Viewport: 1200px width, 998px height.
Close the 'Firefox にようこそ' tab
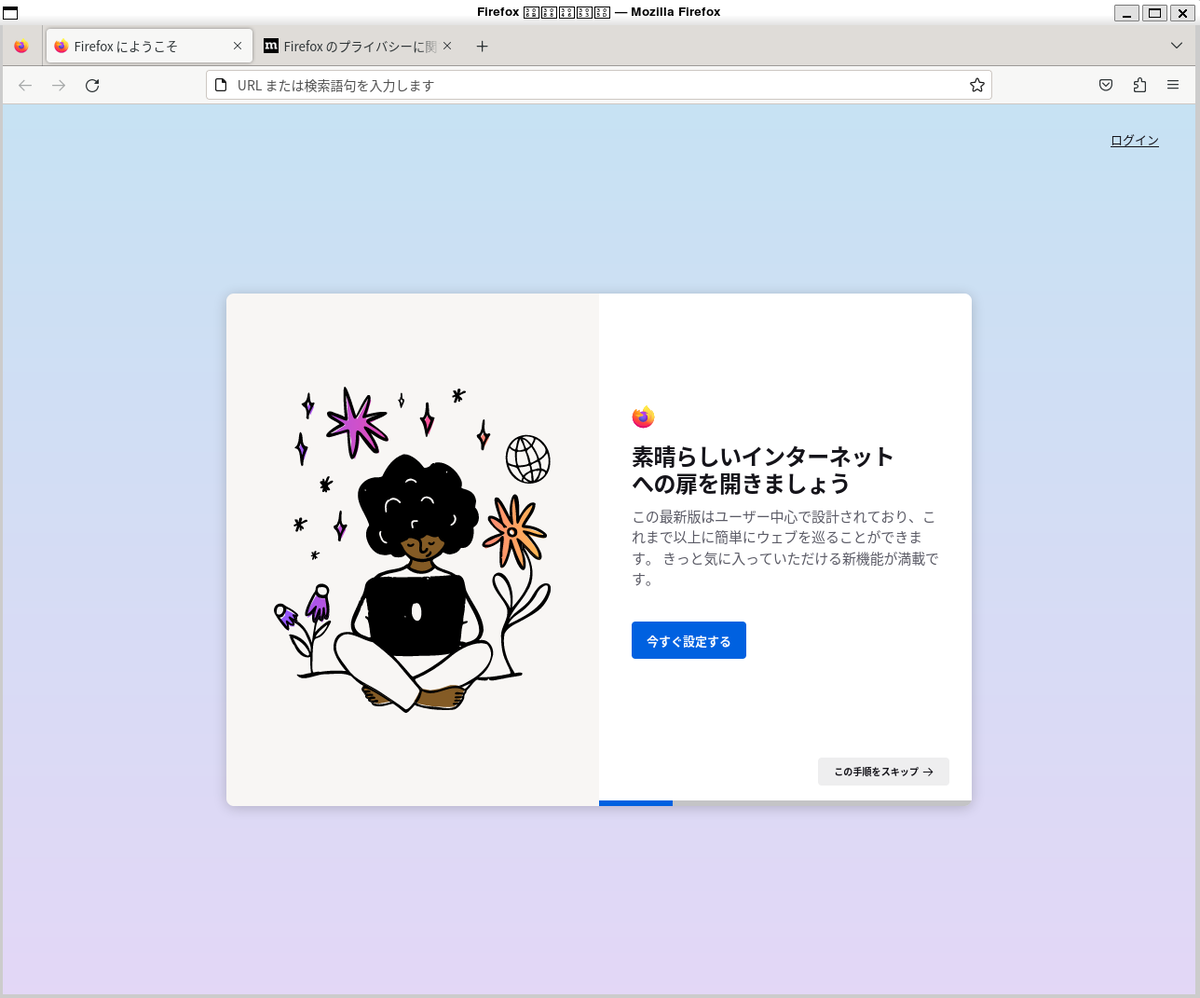coord(237,46)
